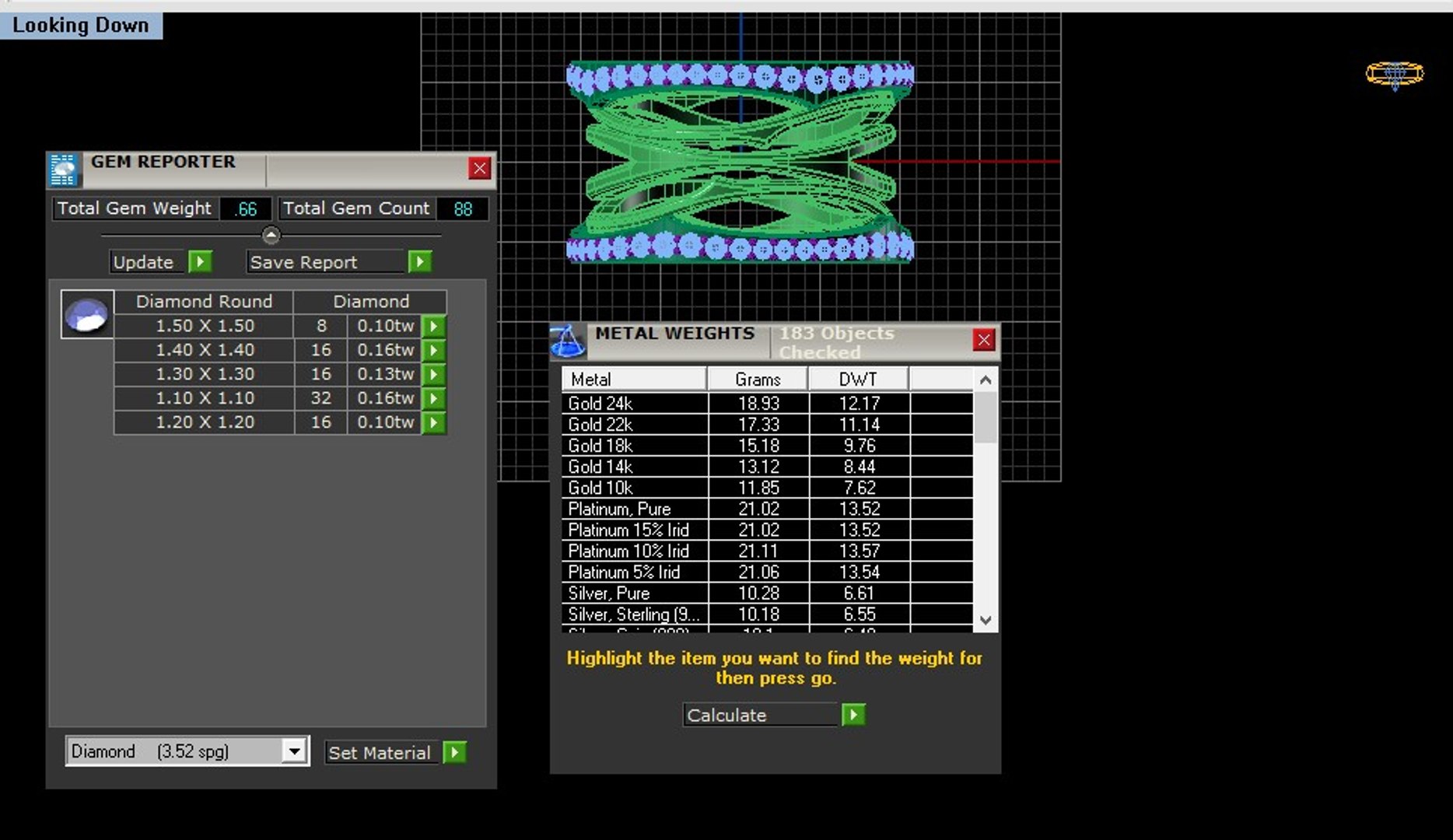
Task: Click the Set Material button
Action: 382,752
